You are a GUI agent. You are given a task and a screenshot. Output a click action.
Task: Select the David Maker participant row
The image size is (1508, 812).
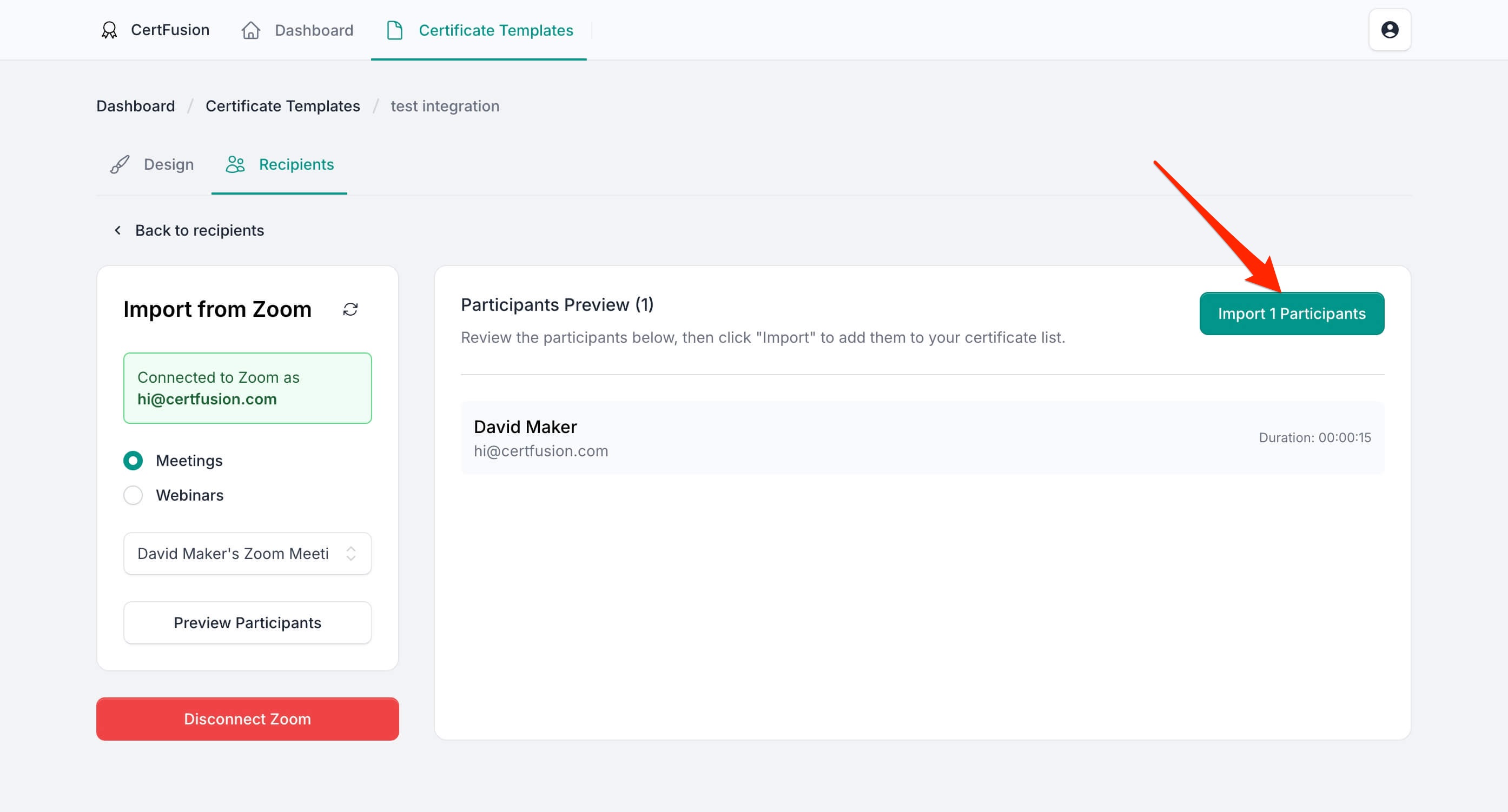(922, 437)
